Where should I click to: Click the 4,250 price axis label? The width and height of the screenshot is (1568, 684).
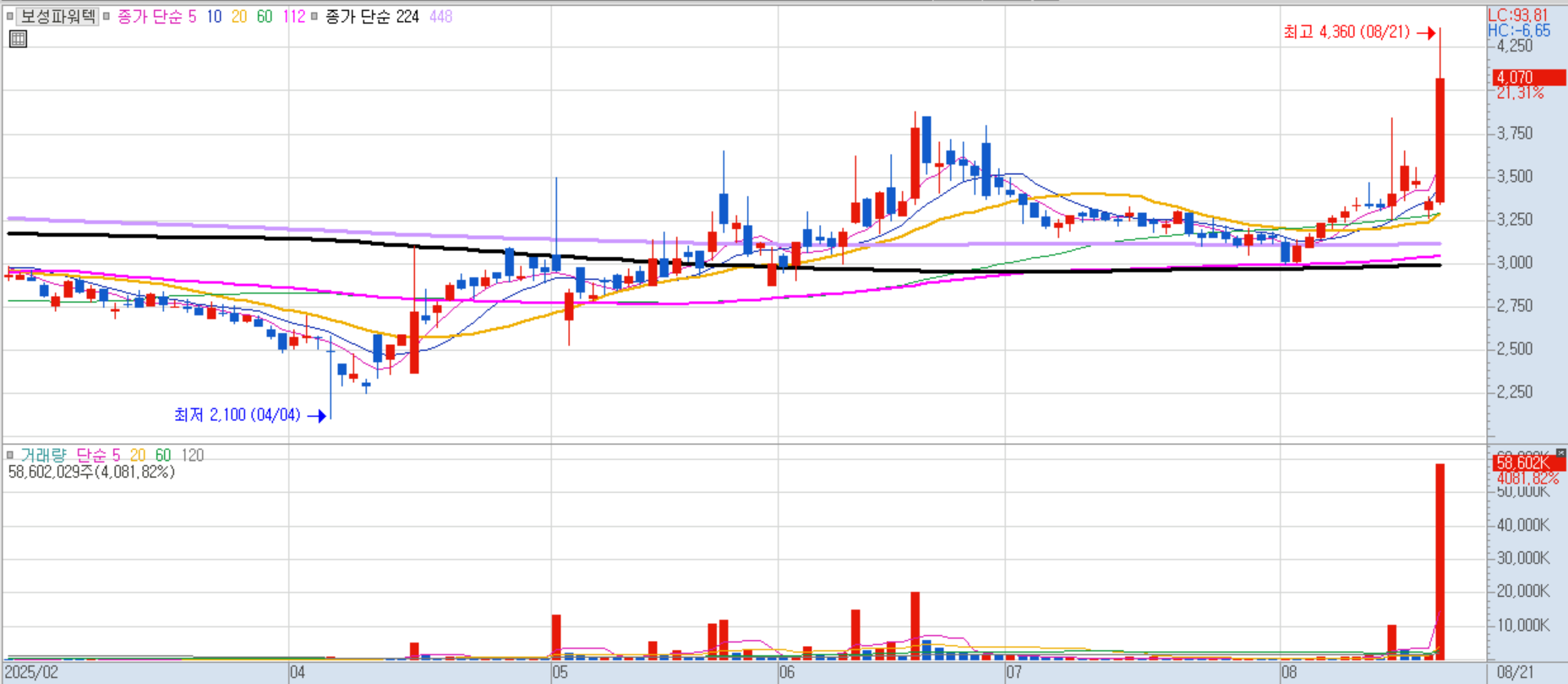point(1515,47)
